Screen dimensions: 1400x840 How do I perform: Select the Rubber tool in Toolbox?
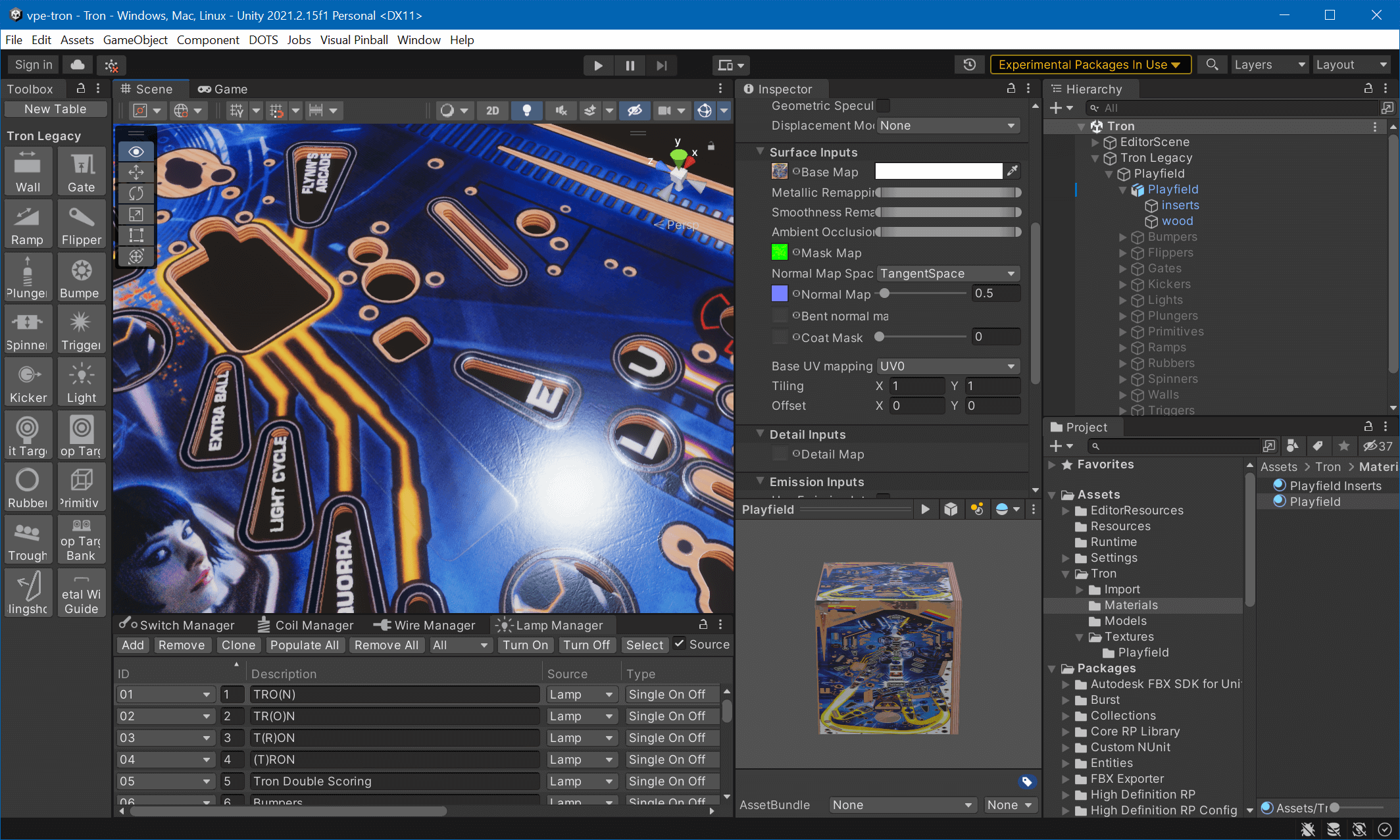(28, 487)
